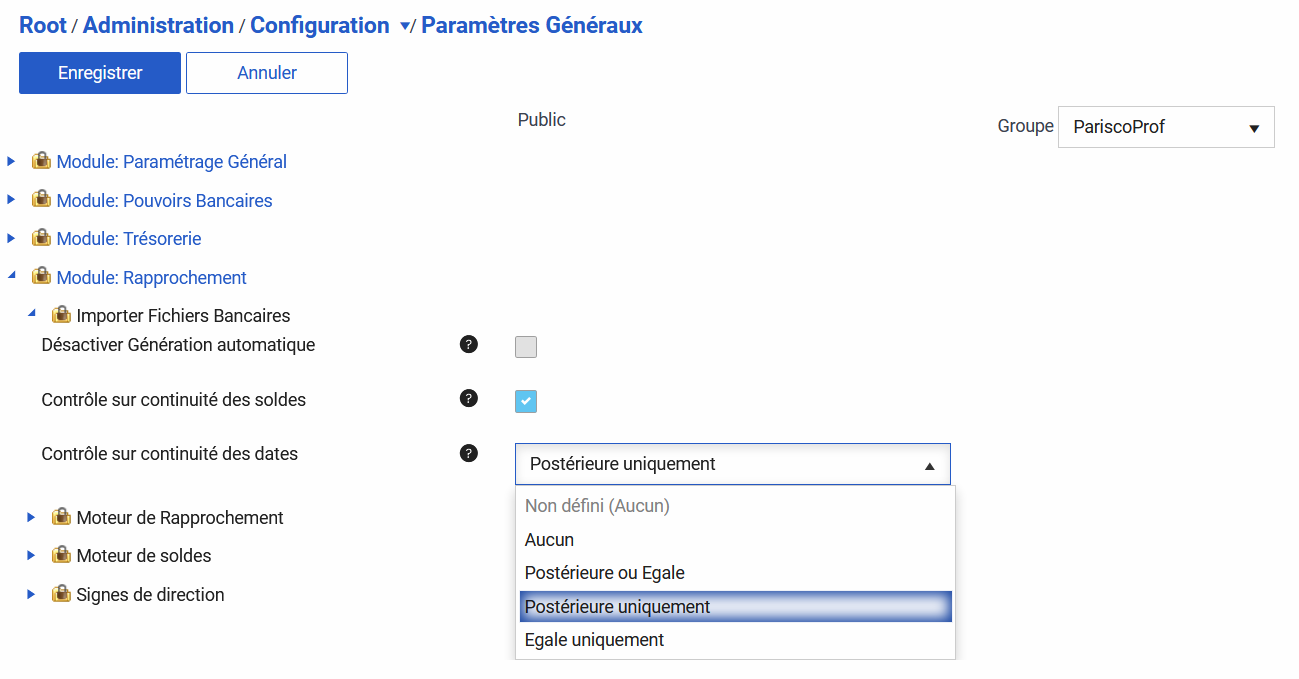Open the Groupe PariscoProf dropdown

pyautogui.click(x=1165, y=127)
